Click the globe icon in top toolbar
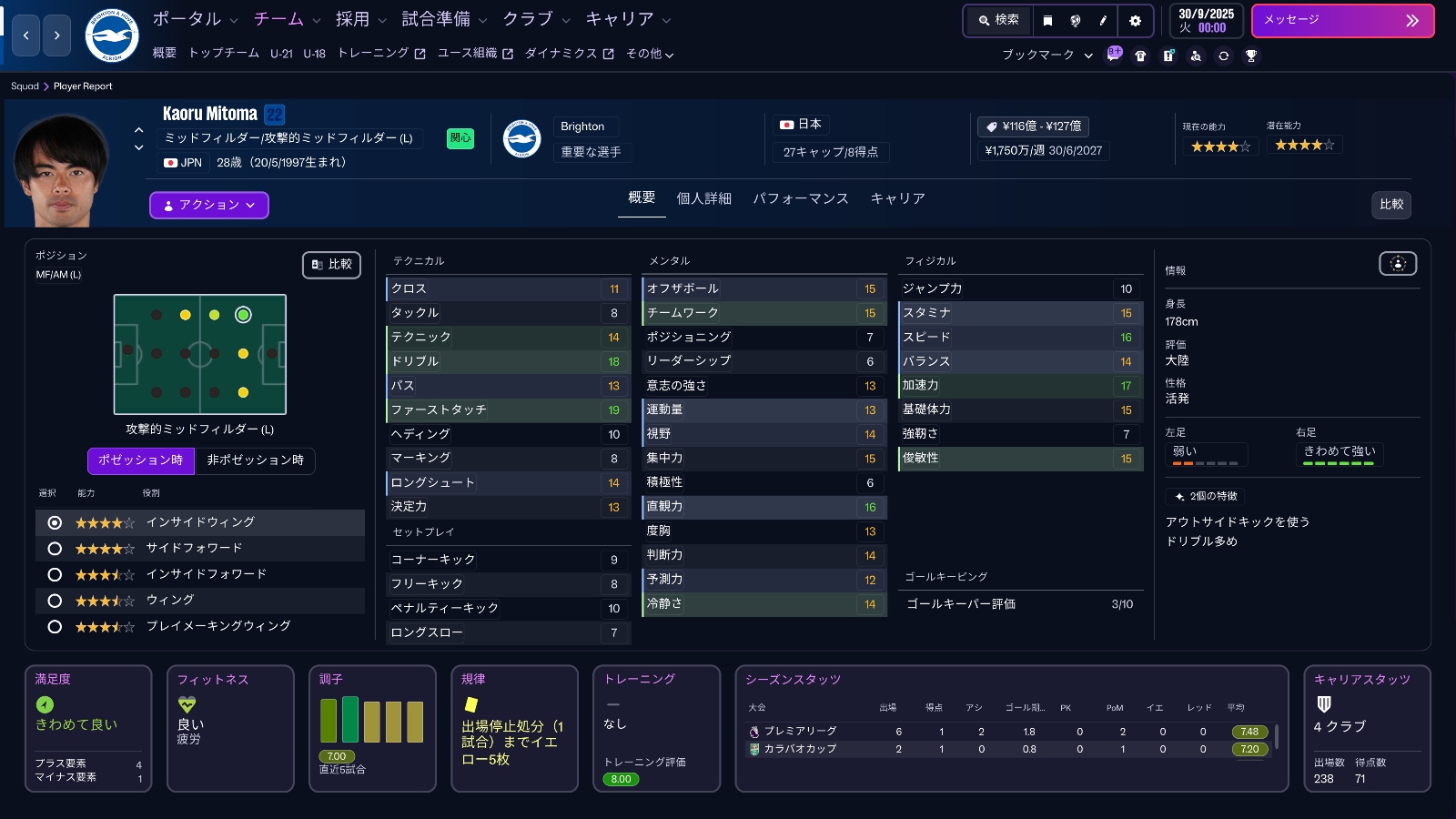 [1075, 21]
